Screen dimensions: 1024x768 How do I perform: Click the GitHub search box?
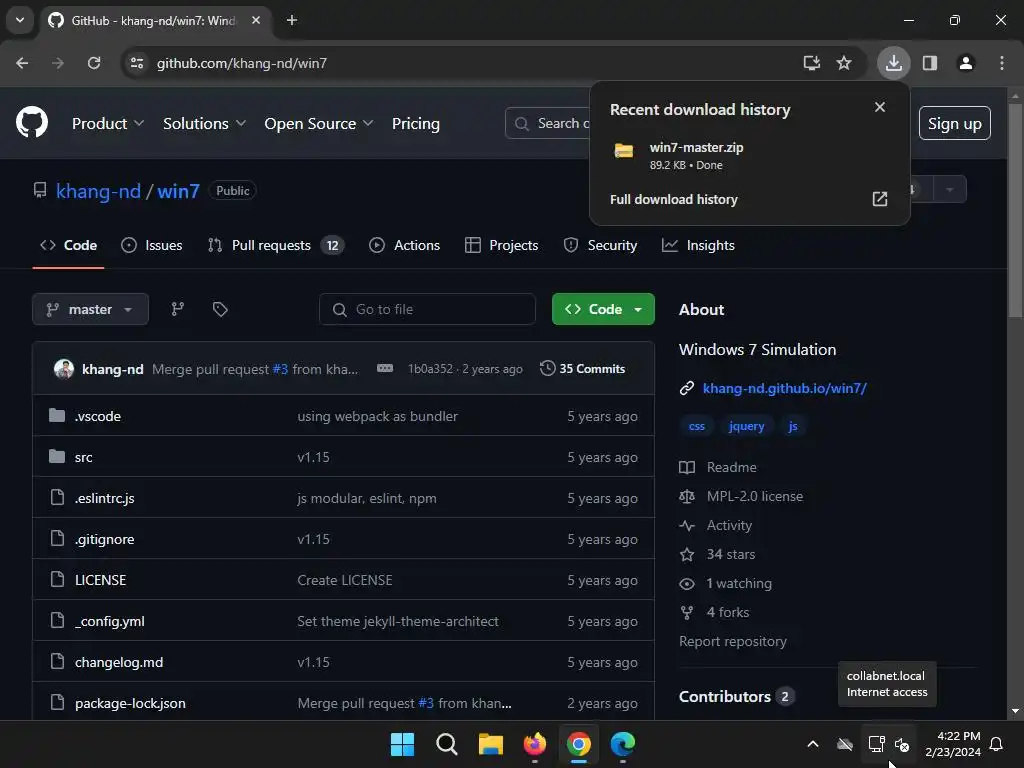click(549, 123)
